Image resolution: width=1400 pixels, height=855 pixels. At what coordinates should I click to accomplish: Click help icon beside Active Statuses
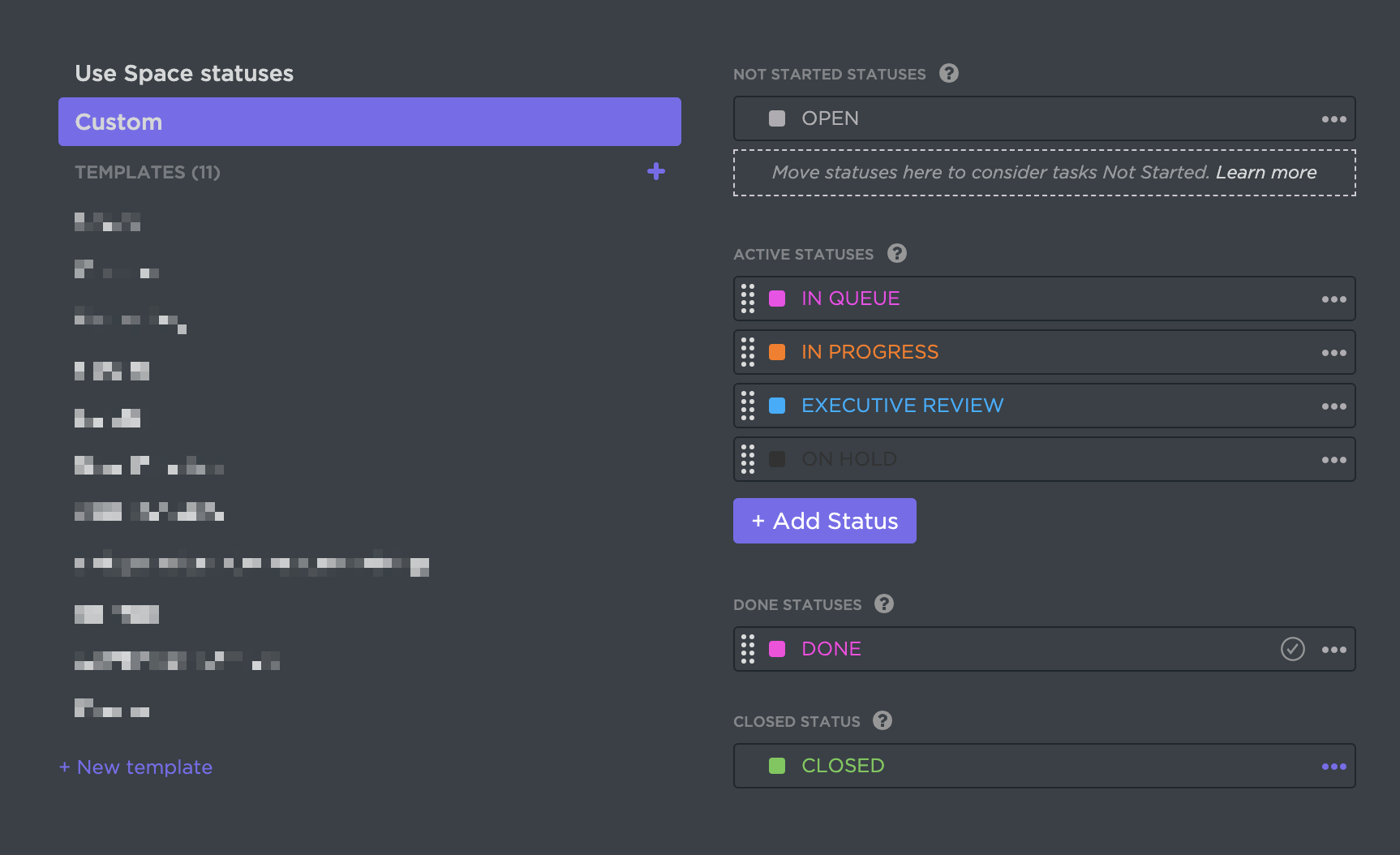(x=897, y=254)
